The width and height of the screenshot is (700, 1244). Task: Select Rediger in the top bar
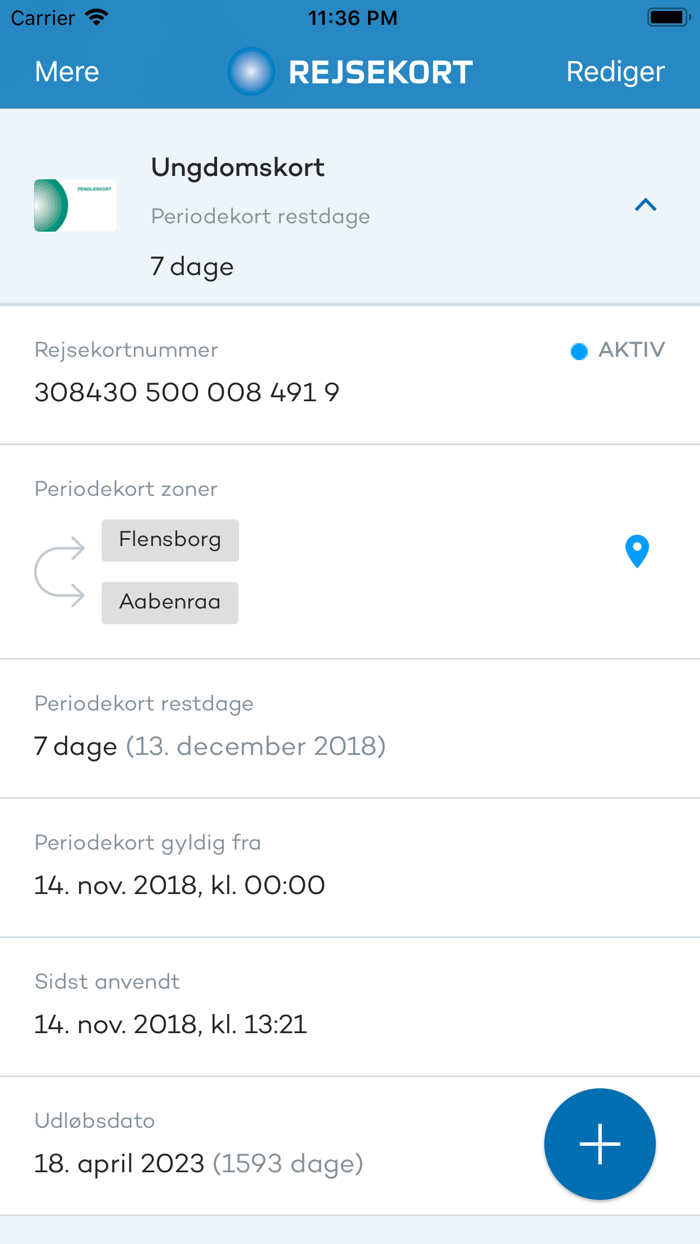point(615,71)
